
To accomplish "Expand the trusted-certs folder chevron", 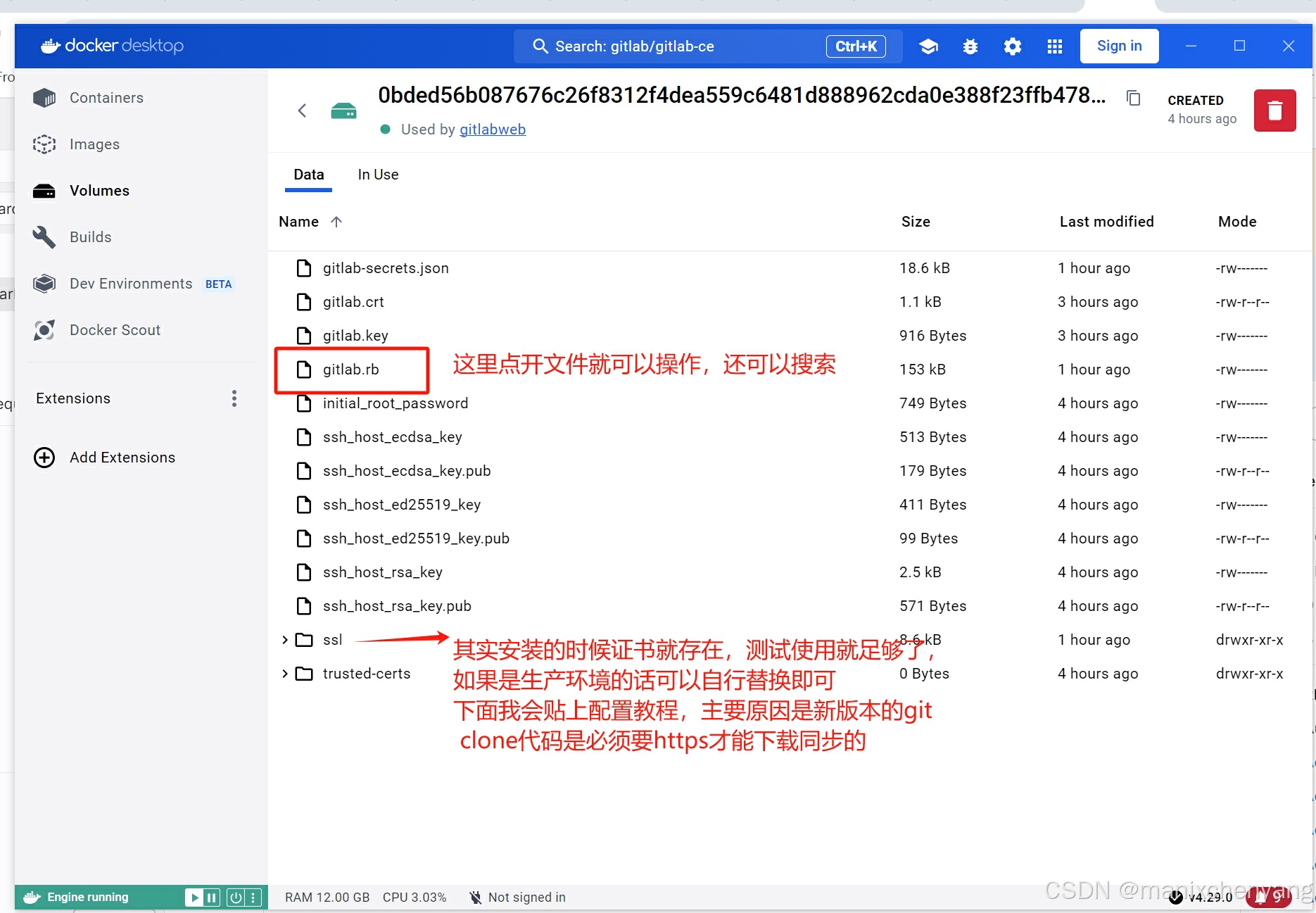I will 284,674.
